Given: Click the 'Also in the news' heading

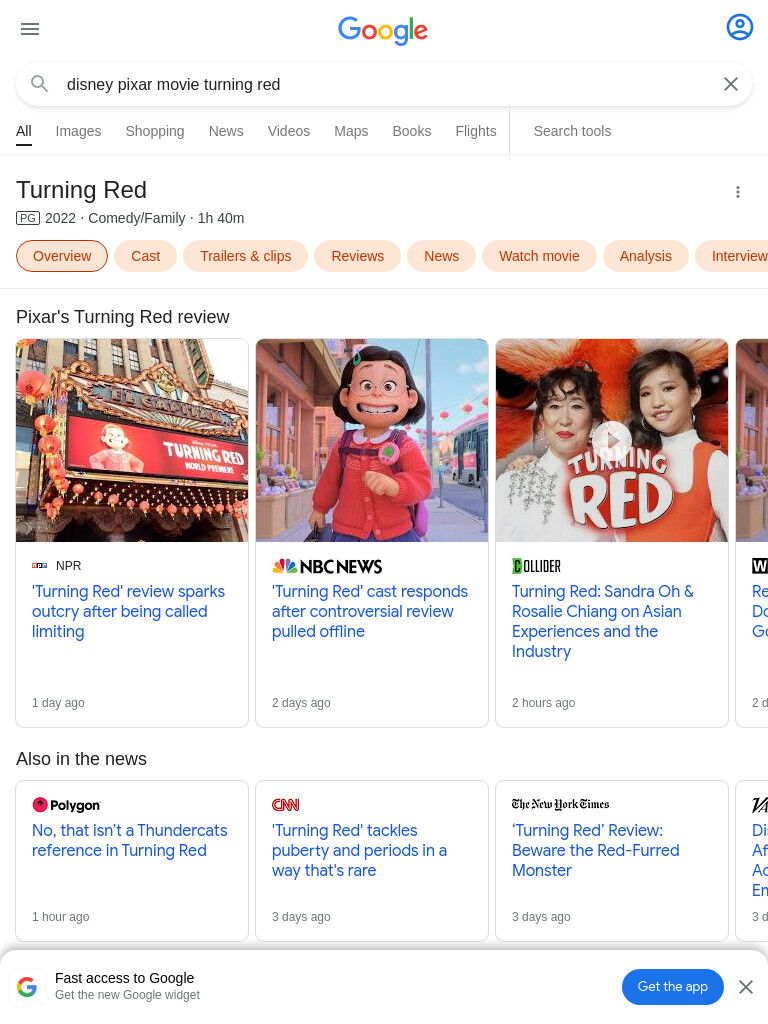Looking at the screenshot, I should (82, 759).
